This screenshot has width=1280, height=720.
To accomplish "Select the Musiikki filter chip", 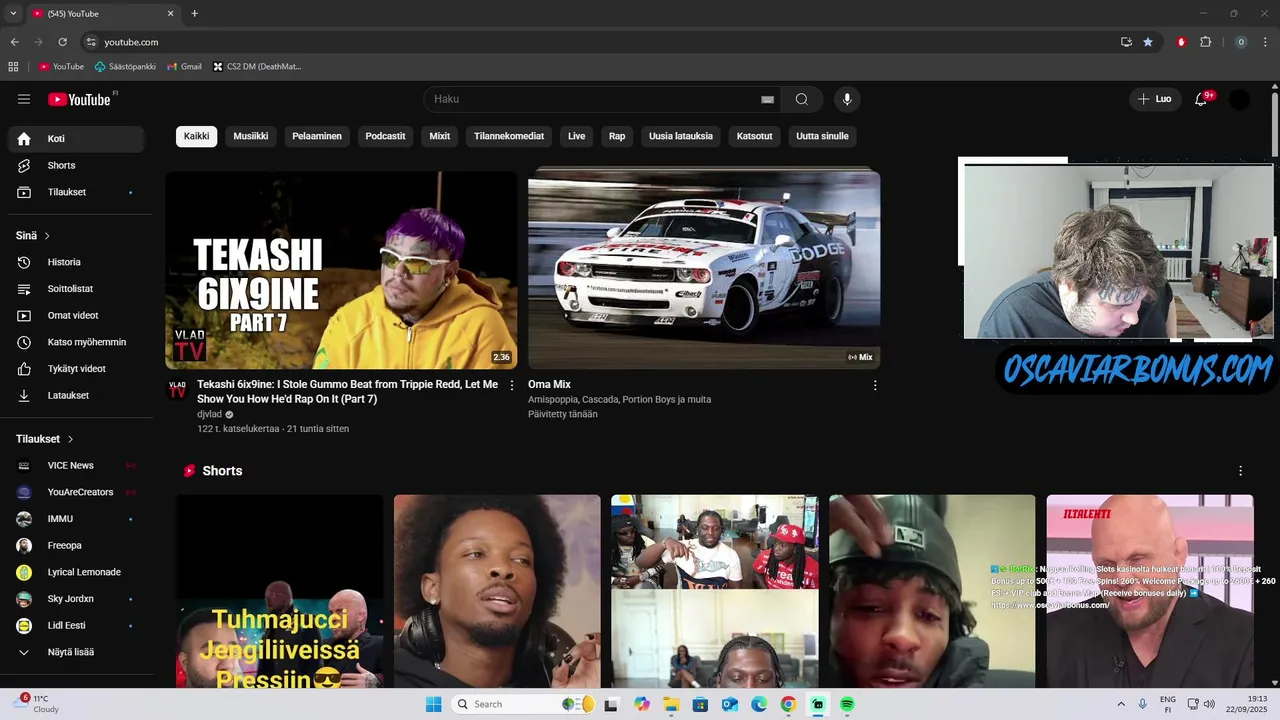I will (251, 136).
